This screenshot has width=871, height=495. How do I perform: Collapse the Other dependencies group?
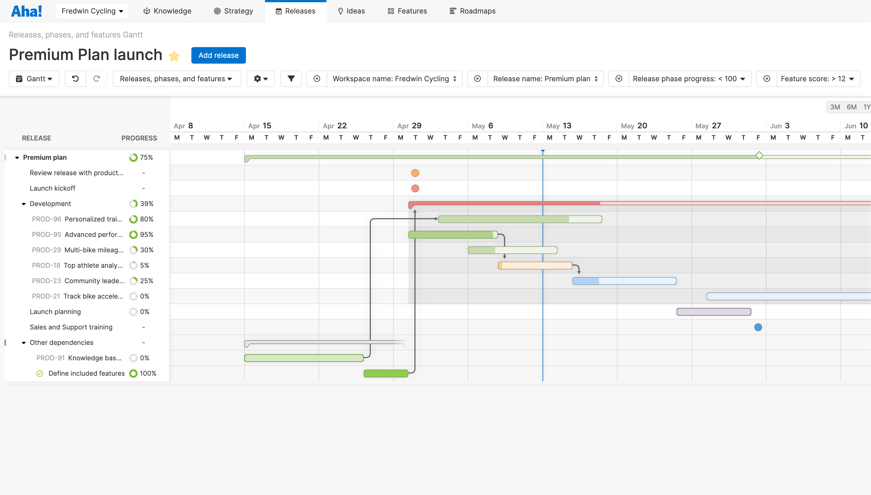pos(24,343)
